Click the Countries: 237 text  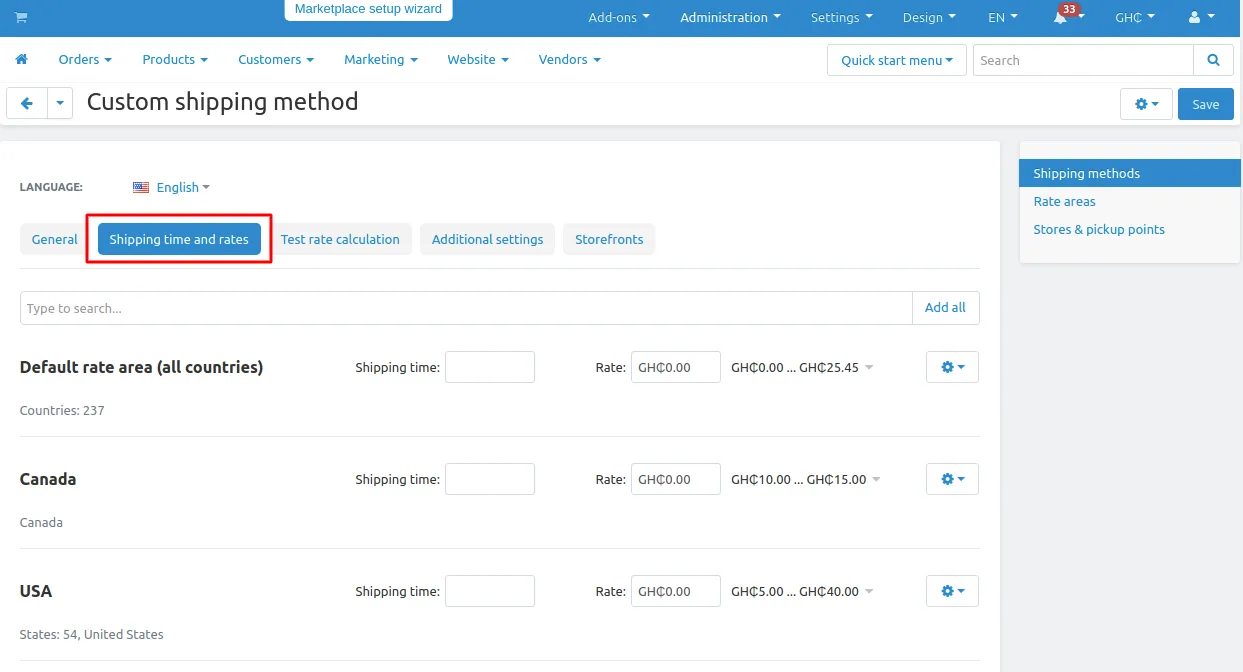click(x=62, y=410)
